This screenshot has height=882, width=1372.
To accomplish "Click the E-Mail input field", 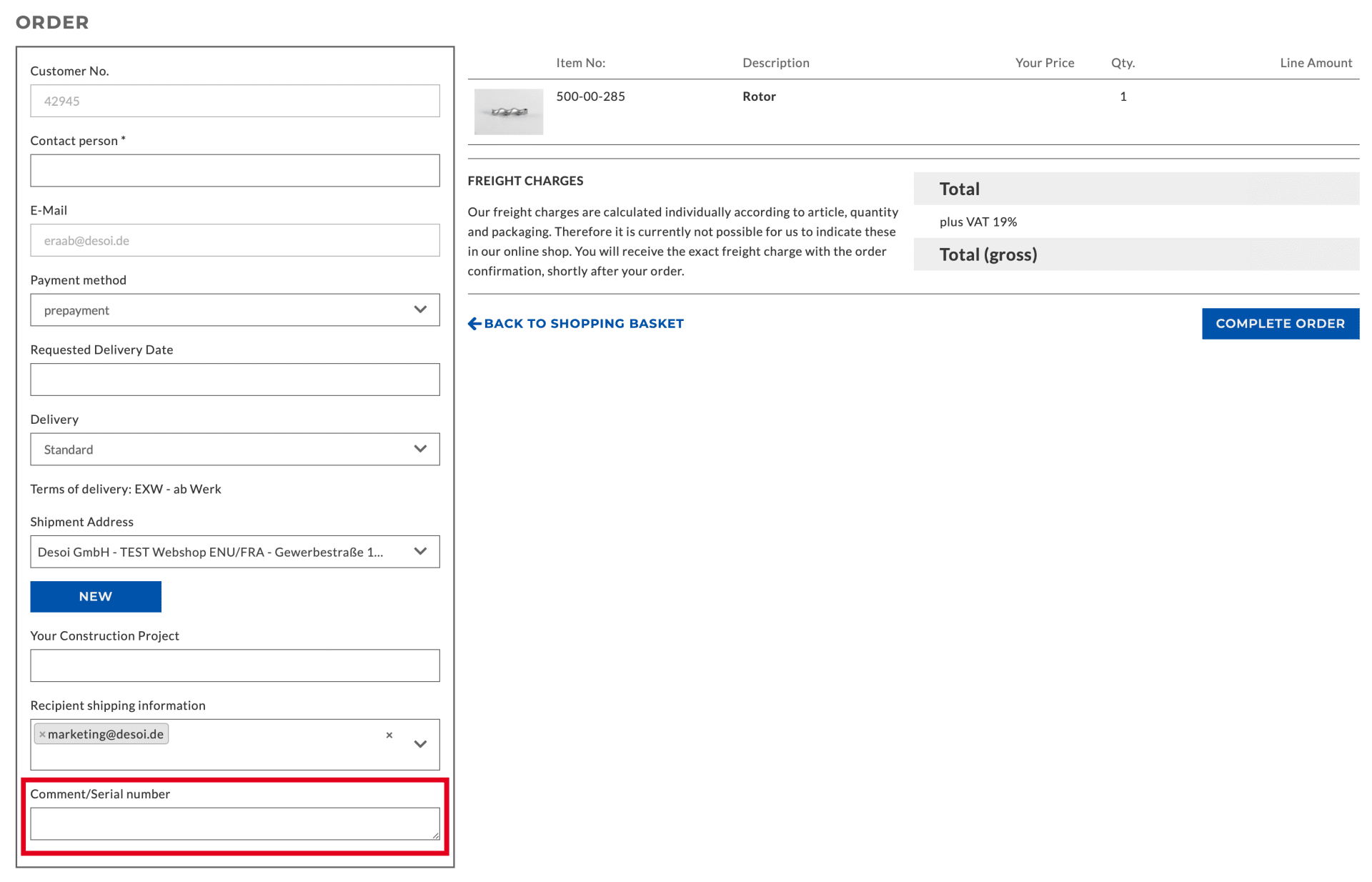I will (x=234, y=241).
